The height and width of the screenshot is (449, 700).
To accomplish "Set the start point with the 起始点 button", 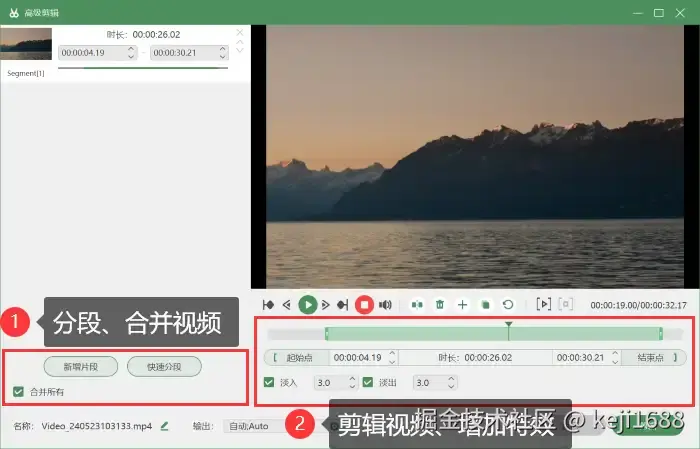I will [x=297, y=358].
